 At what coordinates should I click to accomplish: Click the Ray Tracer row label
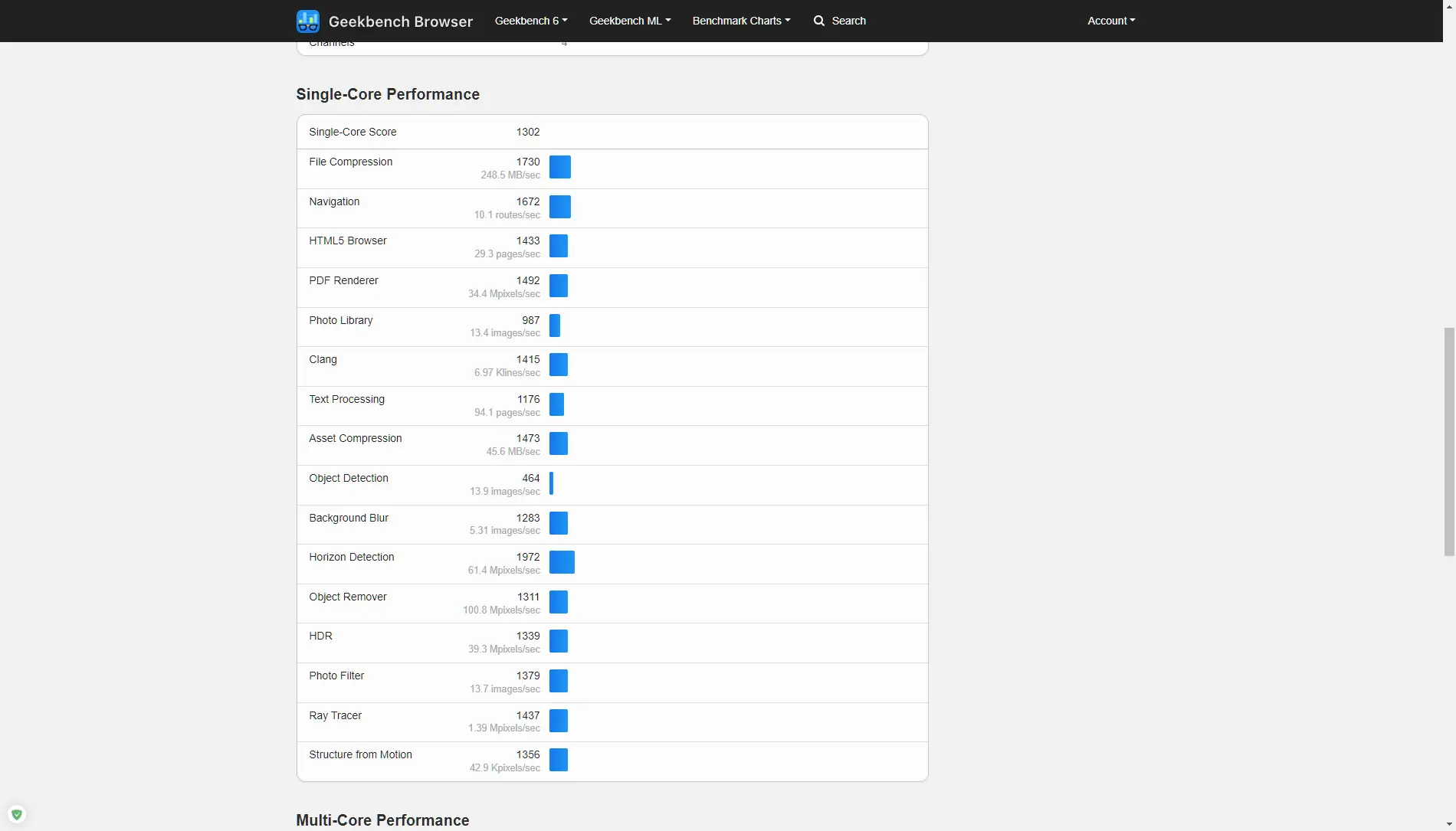(336, 715)
